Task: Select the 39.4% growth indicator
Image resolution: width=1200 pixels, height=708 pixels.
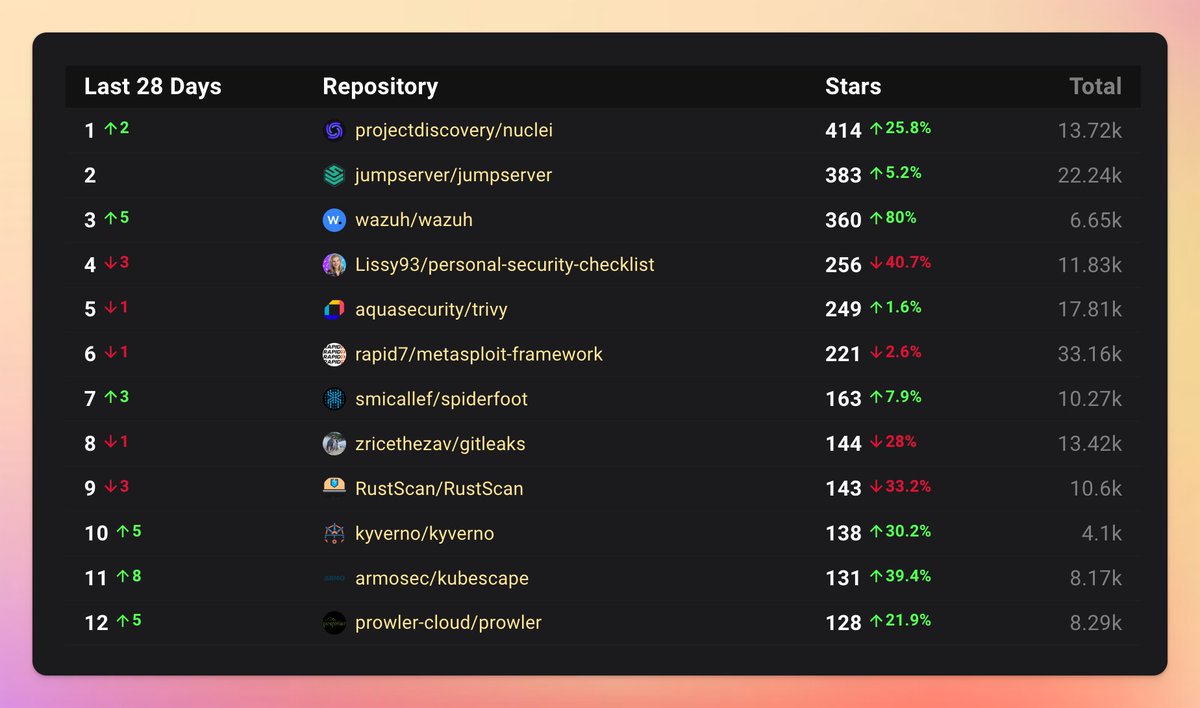Action: [x=900, y=576]
